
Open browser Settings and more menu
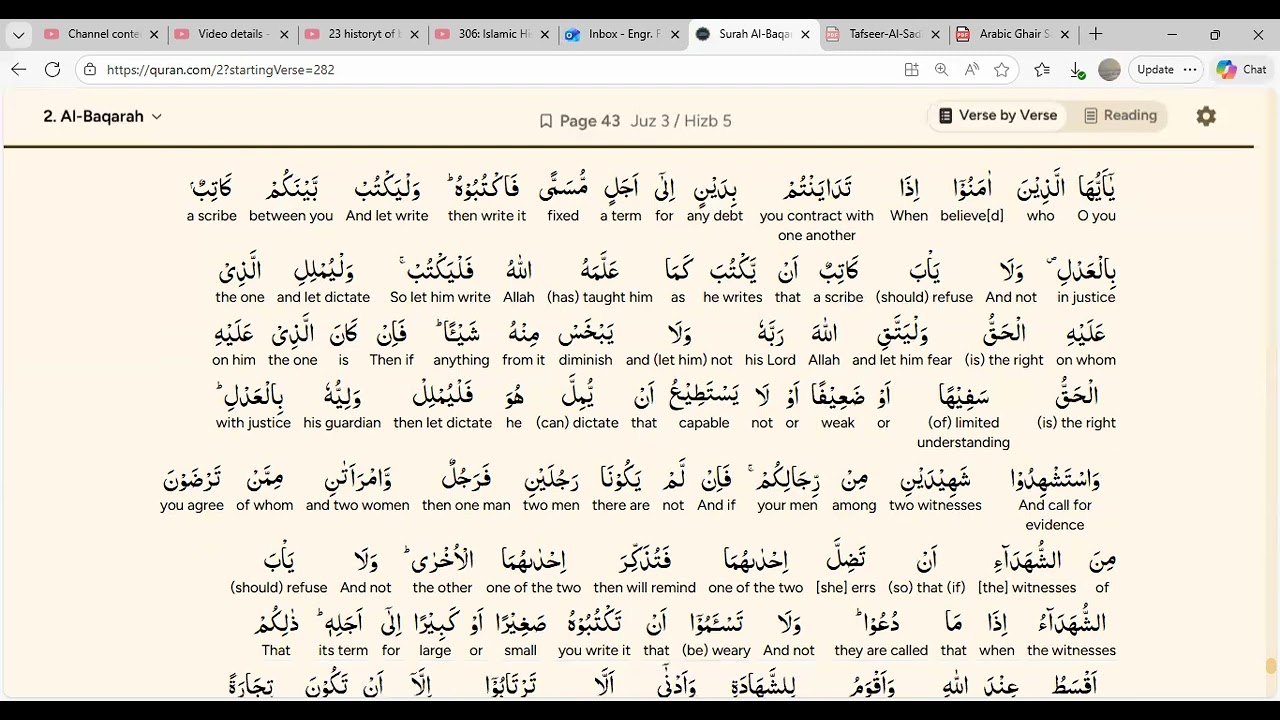coord(1190,70)
